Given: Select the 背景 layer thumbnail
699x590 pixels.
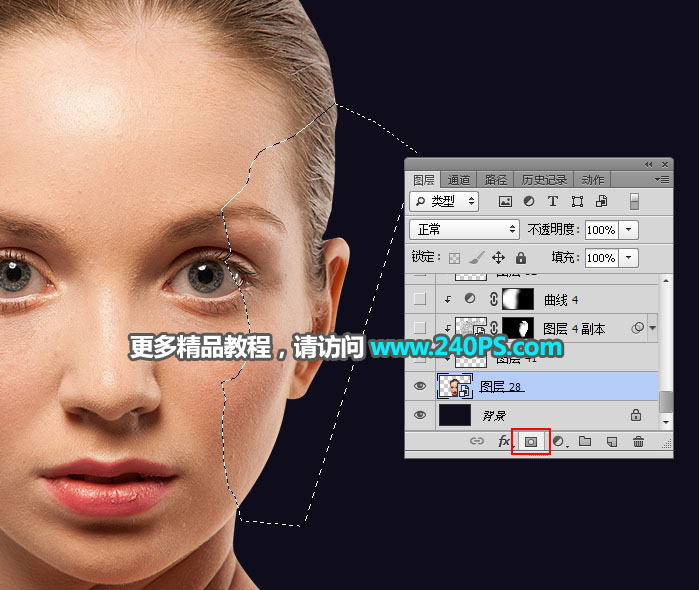Looking at the screenshot, I should point(455,415).
